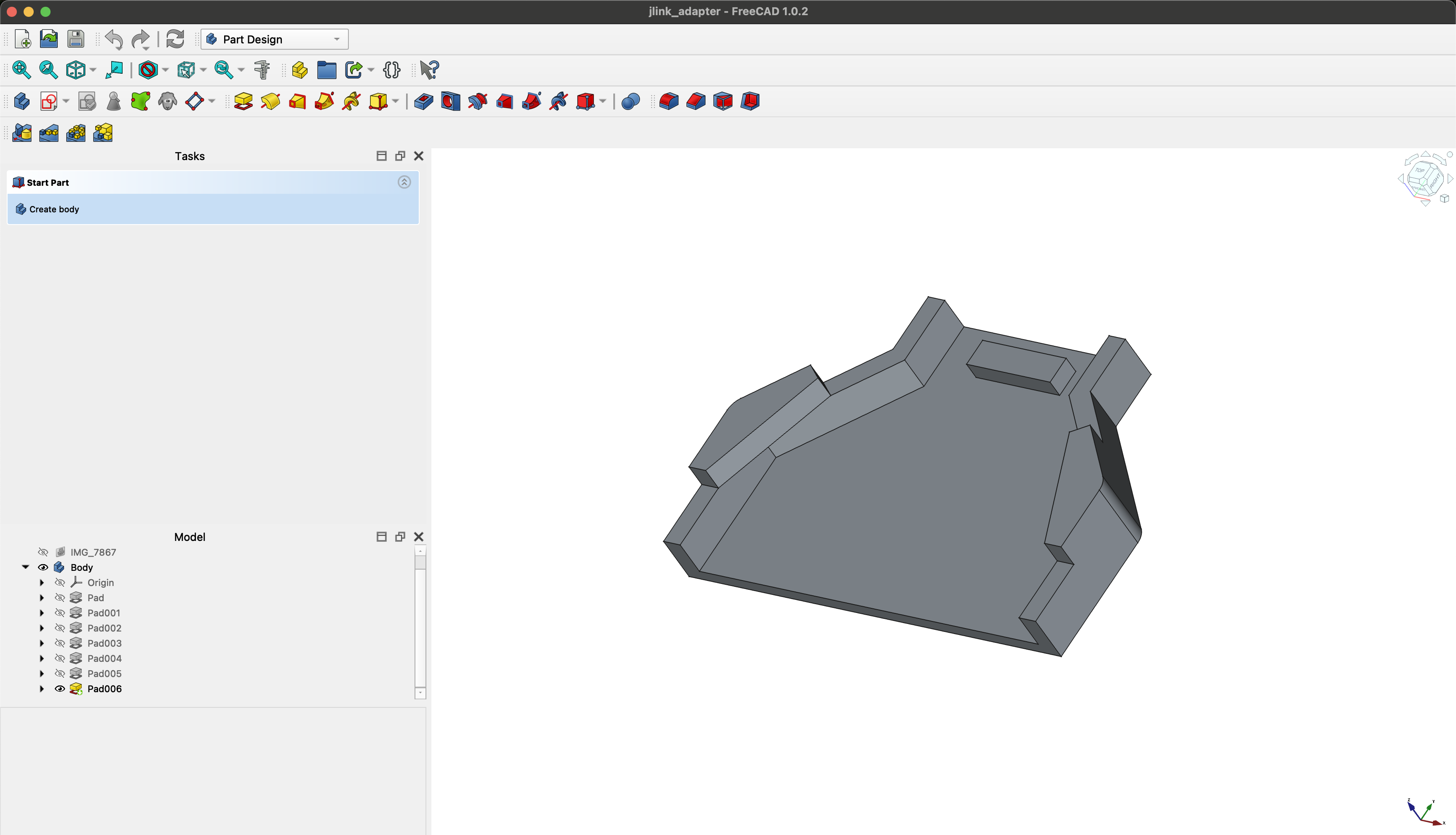Click the Boolean operation icon
This screenshot has height=835, width=1456.
pyautogui.click(x=630, y=102)
